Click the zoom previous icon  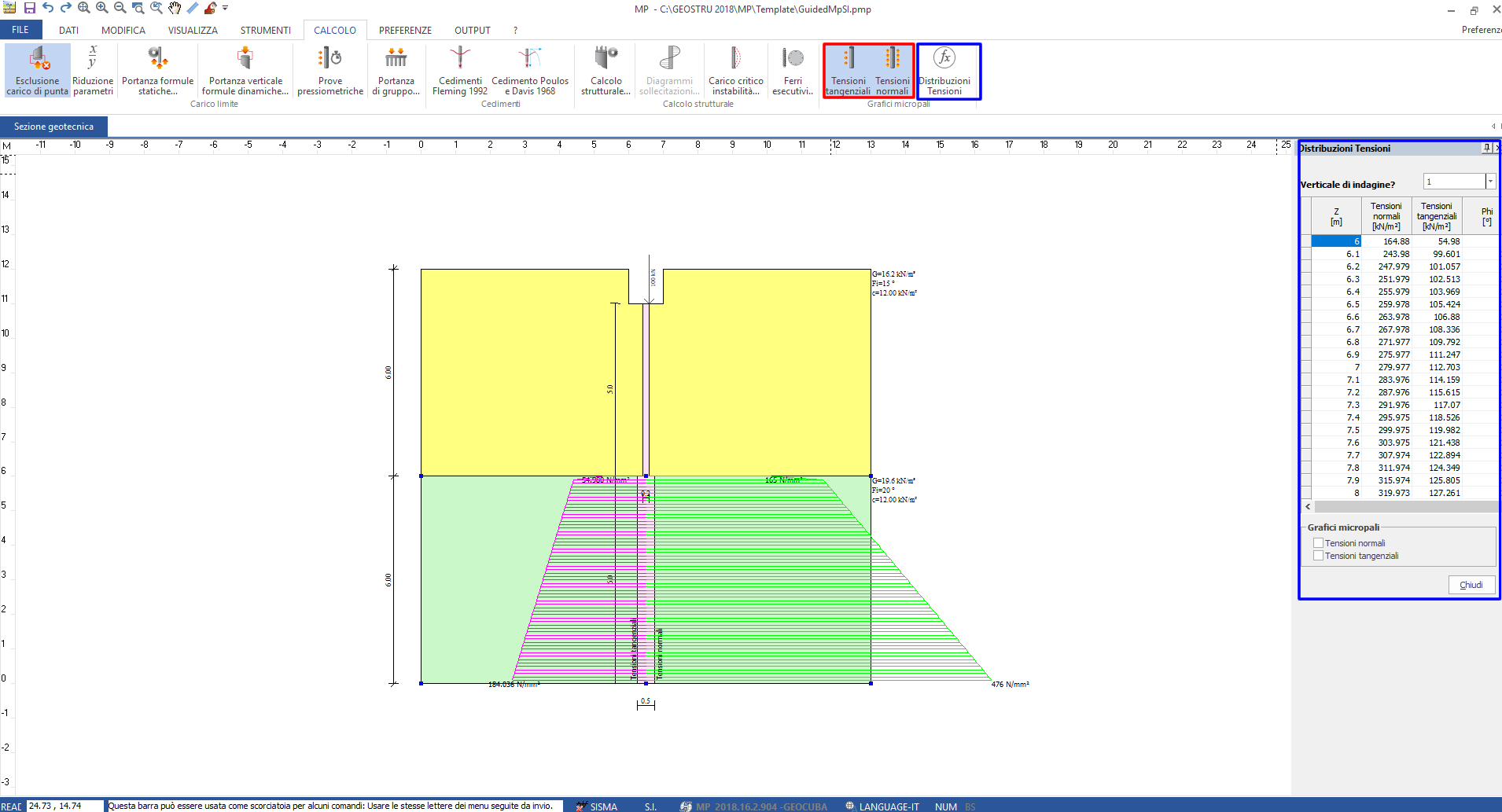click(x=156, y=8)
